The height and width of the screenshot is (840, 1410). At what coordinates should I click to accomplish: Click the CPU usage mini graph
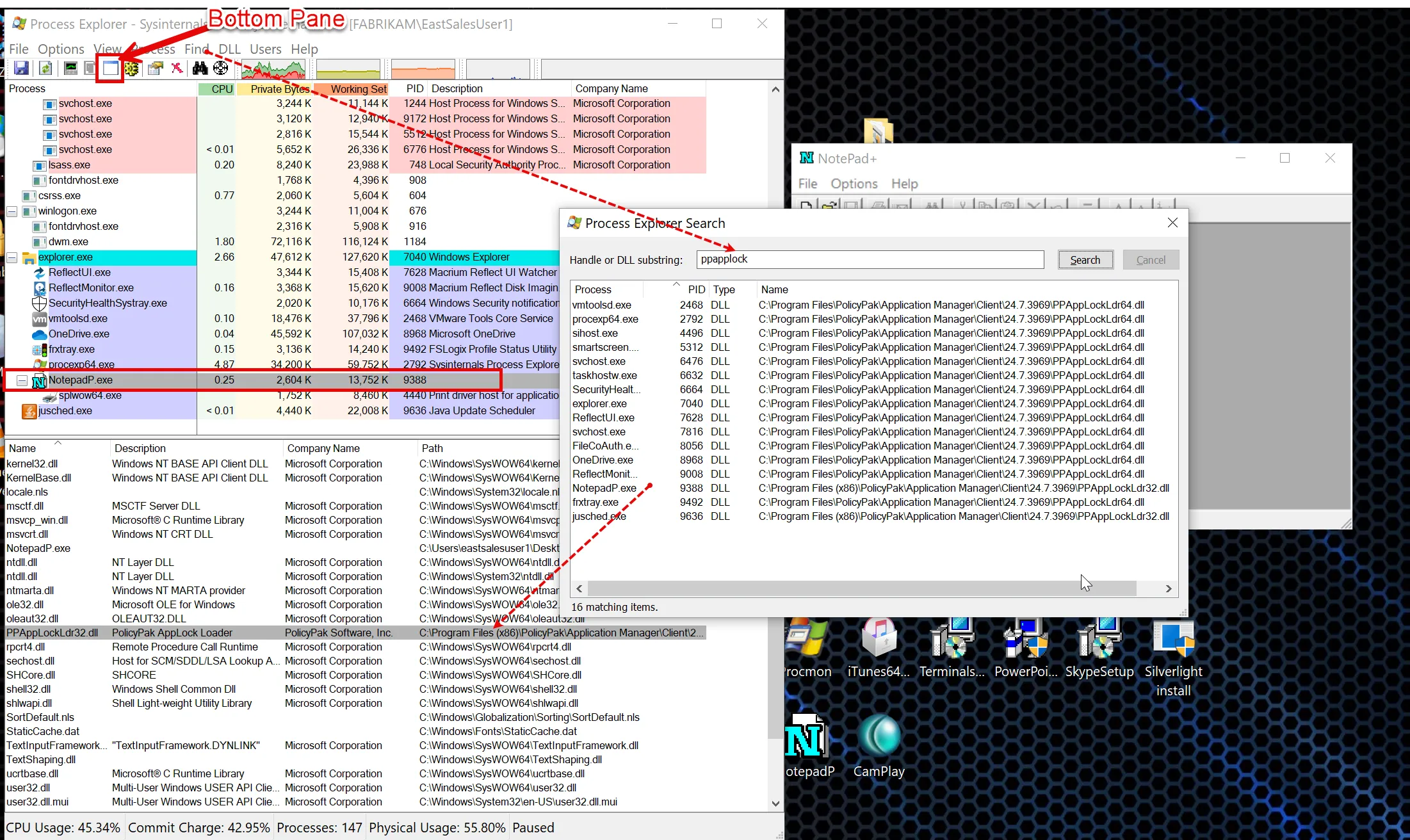coord(273,69)
